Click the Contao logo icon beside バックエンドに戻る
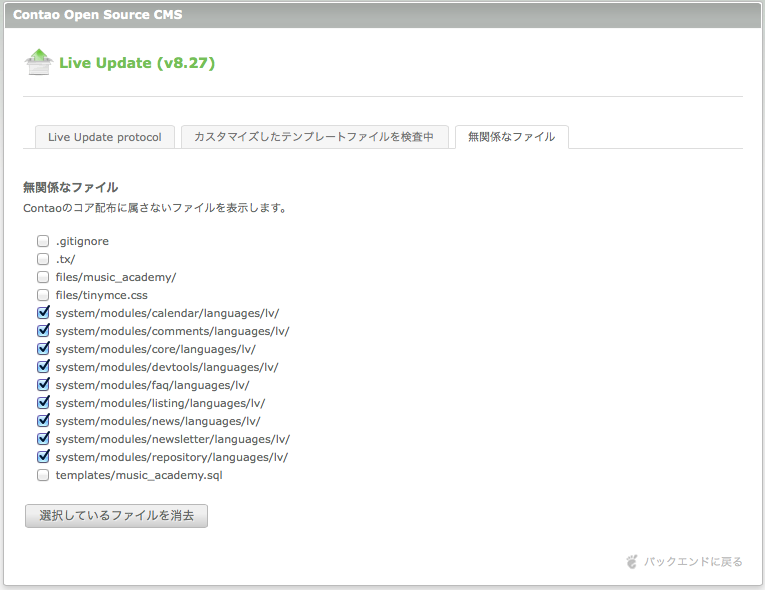The image size is (765, 590). point(632,562)
